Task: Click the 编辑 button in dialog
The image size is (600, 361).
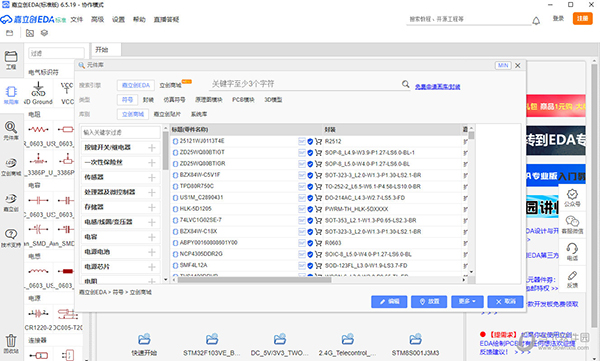Action: 389,302
